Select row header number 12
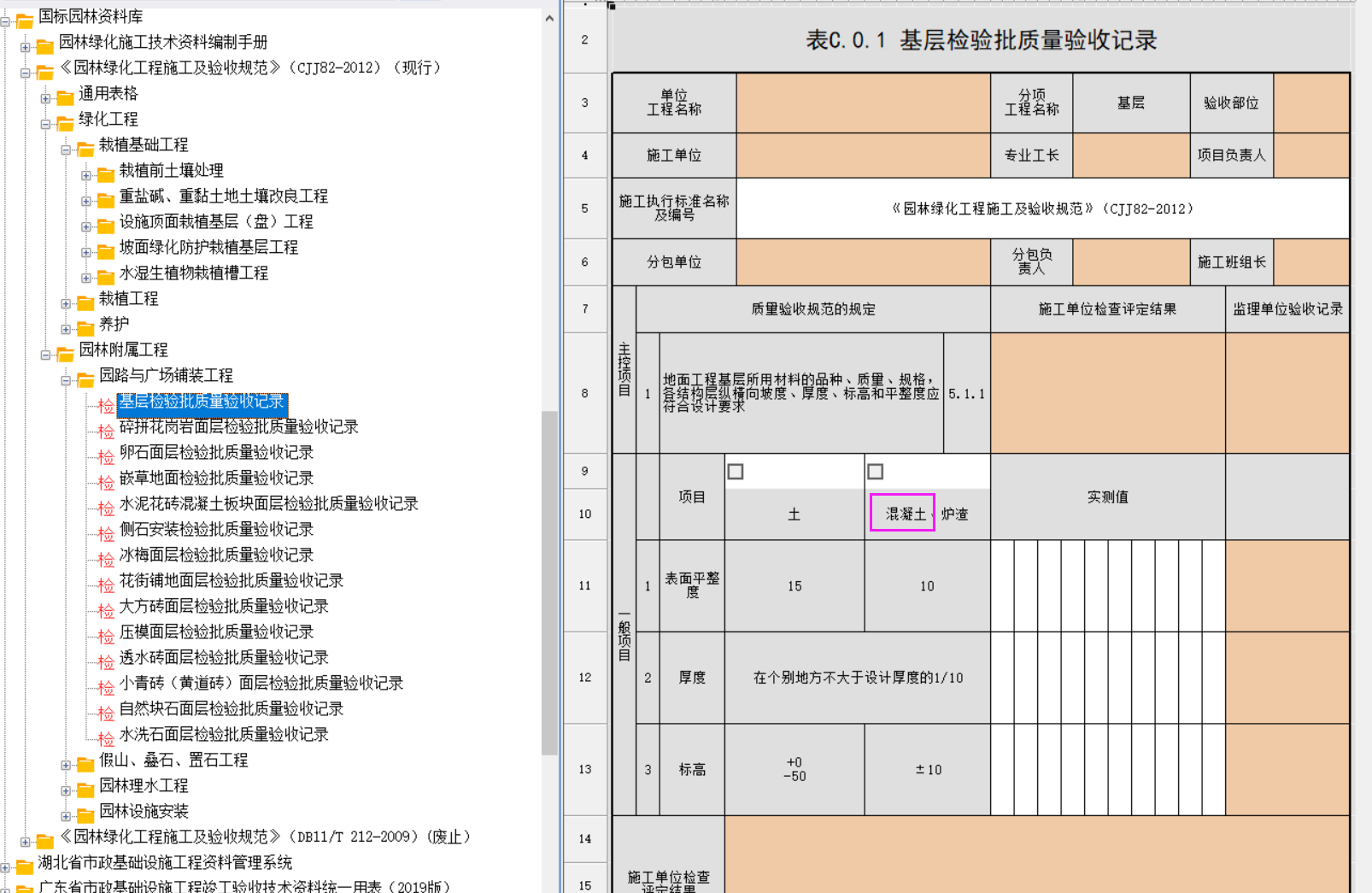The width and height of the screenshot is (1372, 893). (585, 678)
